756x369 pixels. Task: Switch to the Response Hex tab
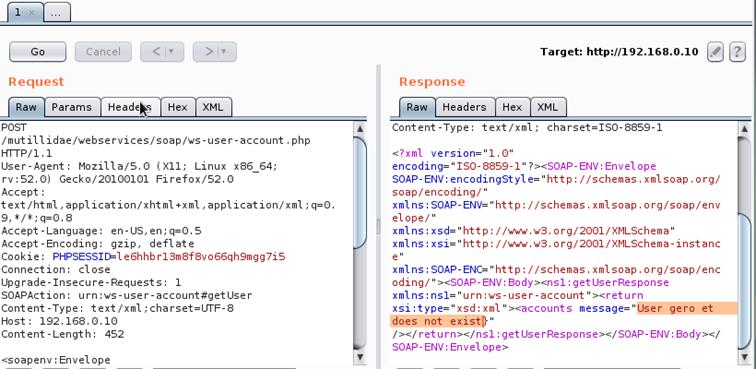pos(512,107)
